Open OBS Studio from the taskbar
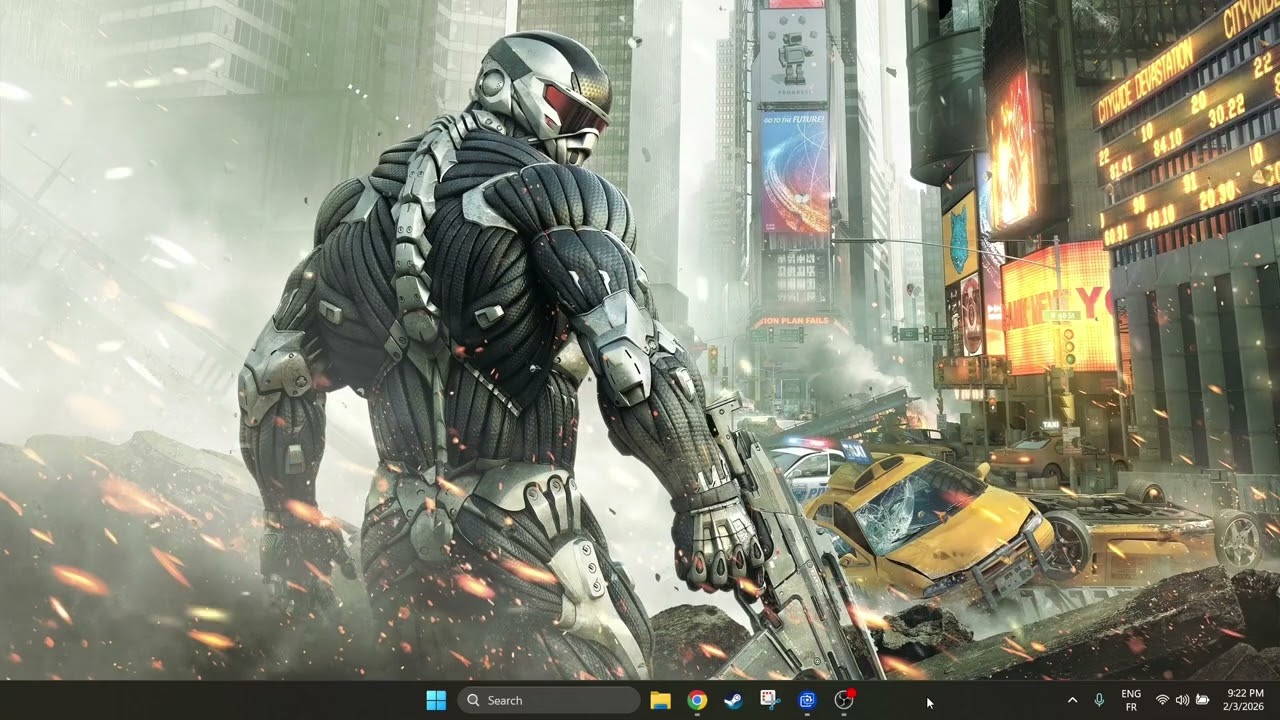Screen dimensions: 1280x720 pyautogui.click(x=844, y=701)
